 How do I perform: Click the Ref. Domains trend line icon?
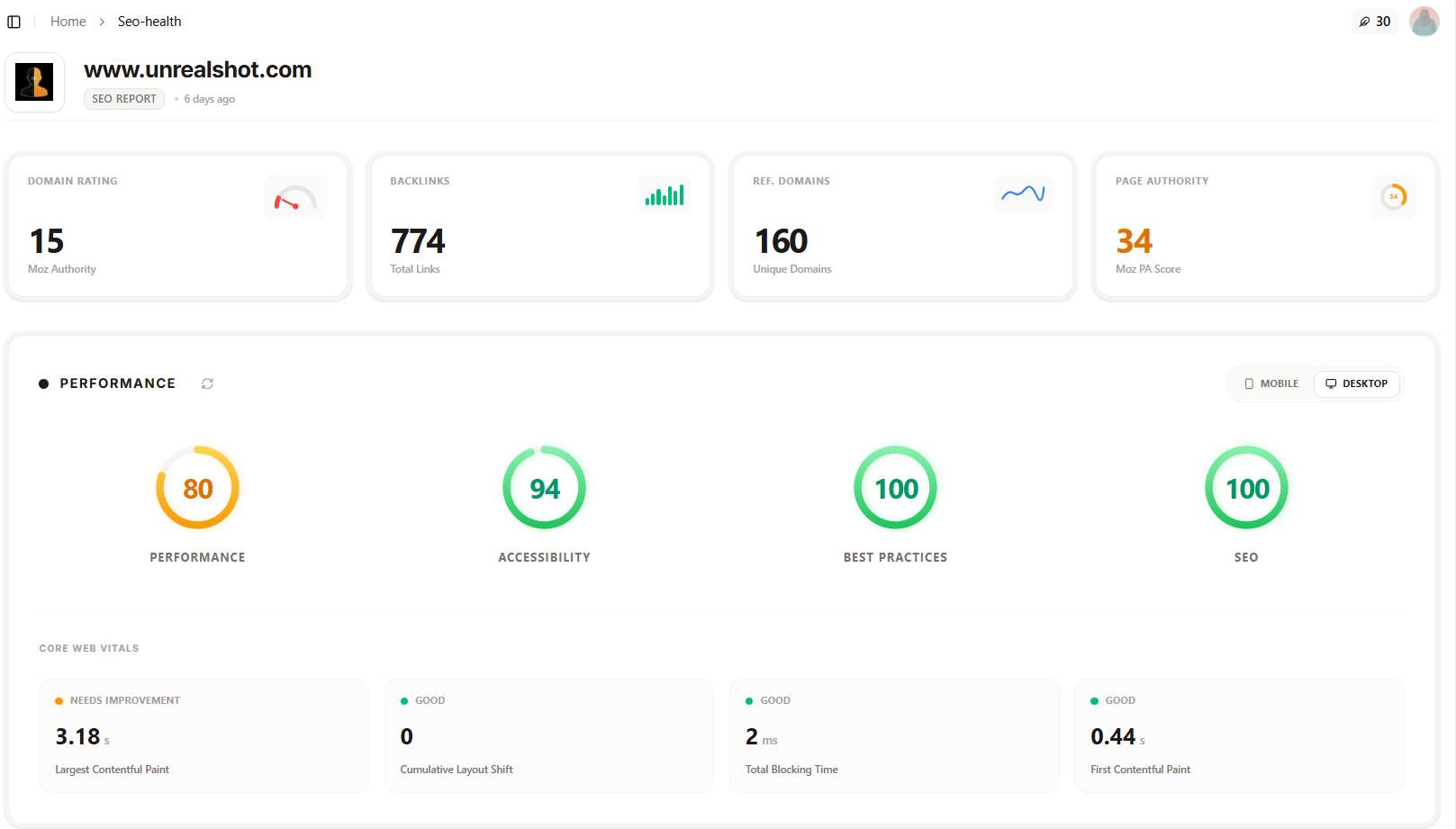click(1023, 194)
